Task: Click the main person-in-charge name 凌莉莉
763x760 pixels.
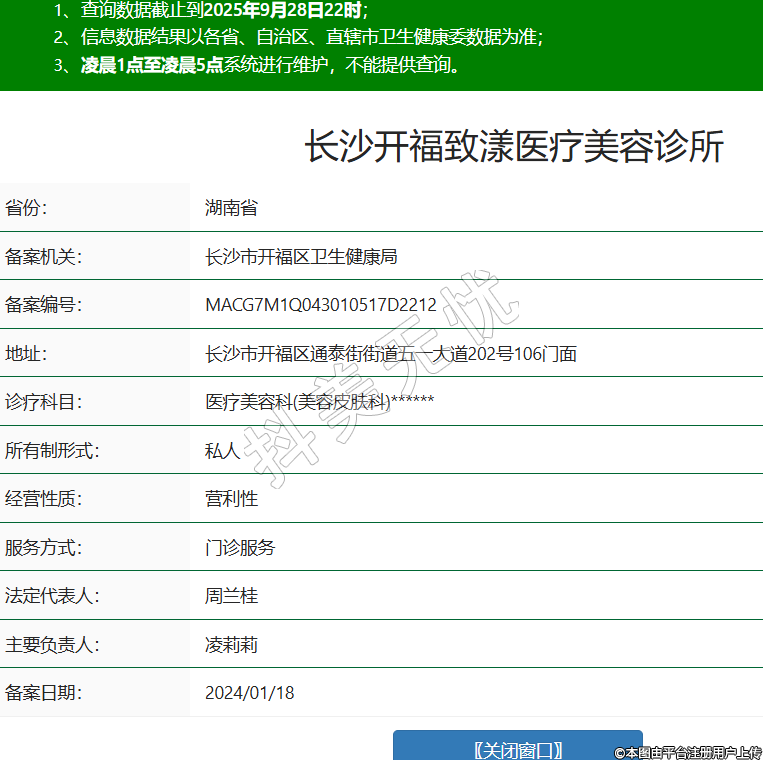Action: (x=231, y=645)
